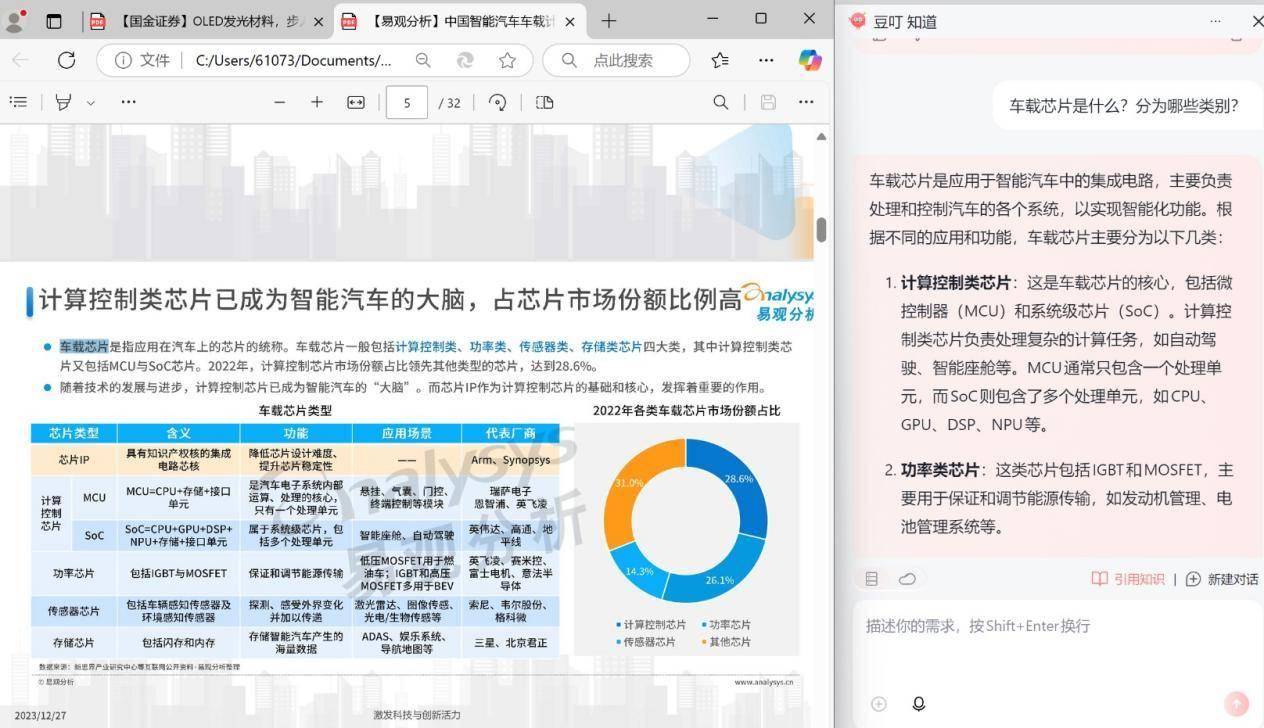Image resolution: width=1264 pixels, height=728 pixels.
Task: Click the PDF zoom in plus button
Action: [x=317, y=102]
